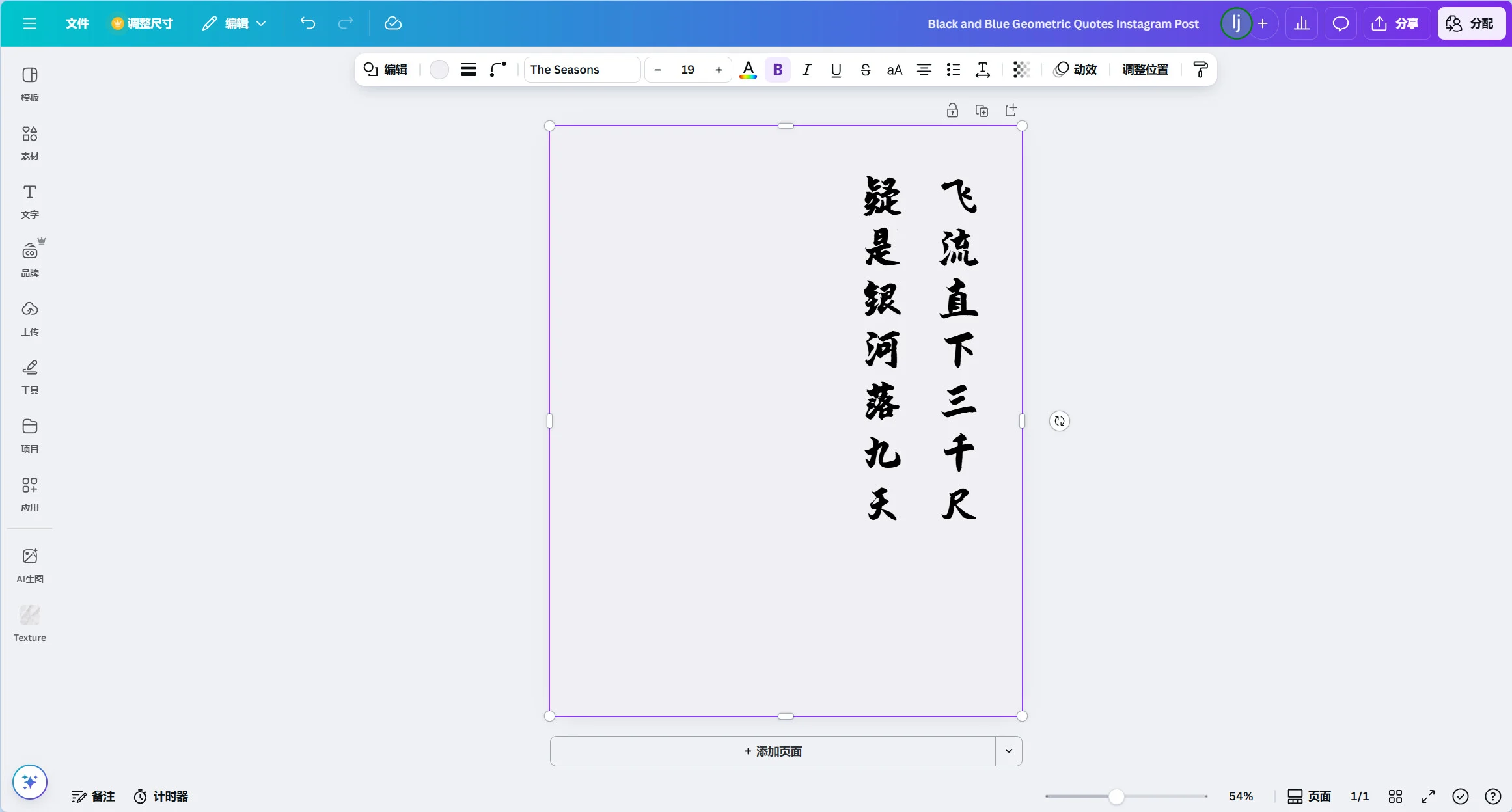The width and height of the screenshot is (1512, 812).
Task: Open the Canva AI assistant sparkle button
Action: point(30,781)
